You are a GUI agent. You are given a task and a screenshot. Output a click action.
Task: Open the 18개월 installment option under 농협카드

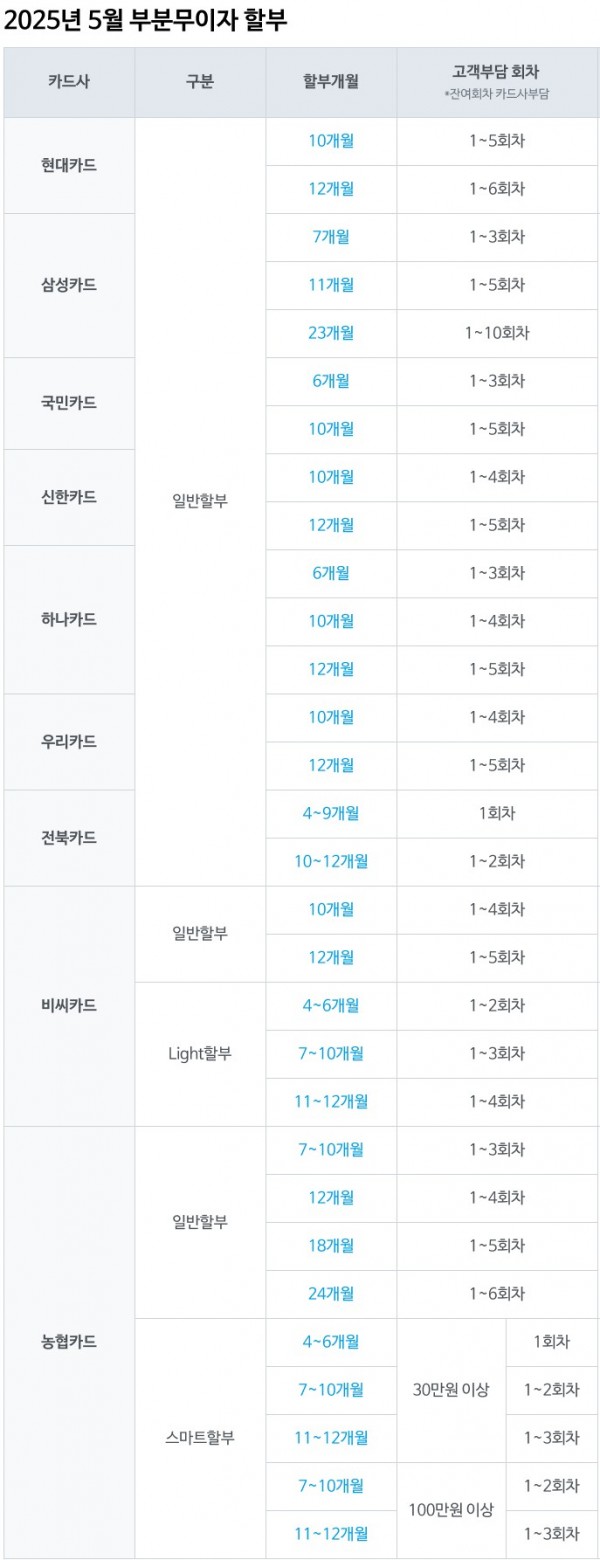tap(331, 1245)
